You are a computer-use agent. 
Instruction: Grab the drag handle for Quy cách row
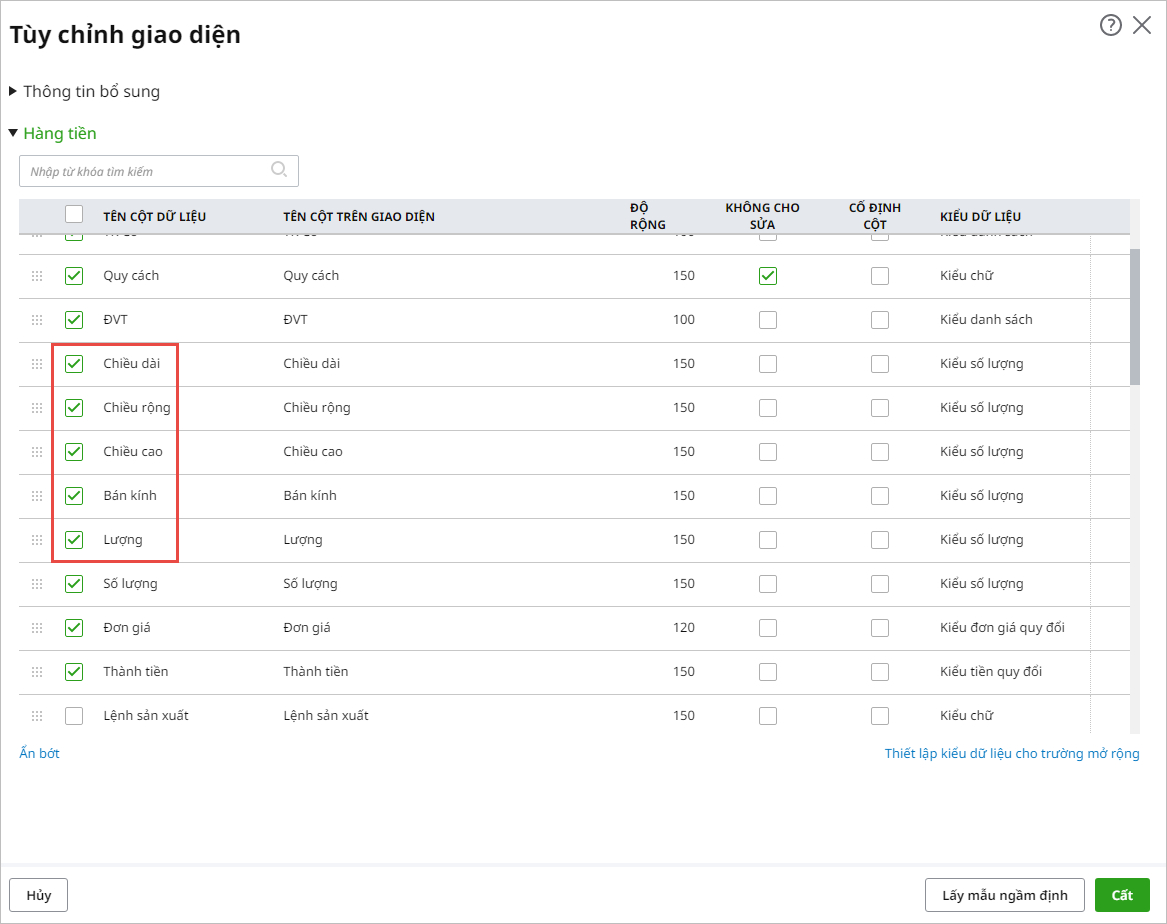pos(37,276)
